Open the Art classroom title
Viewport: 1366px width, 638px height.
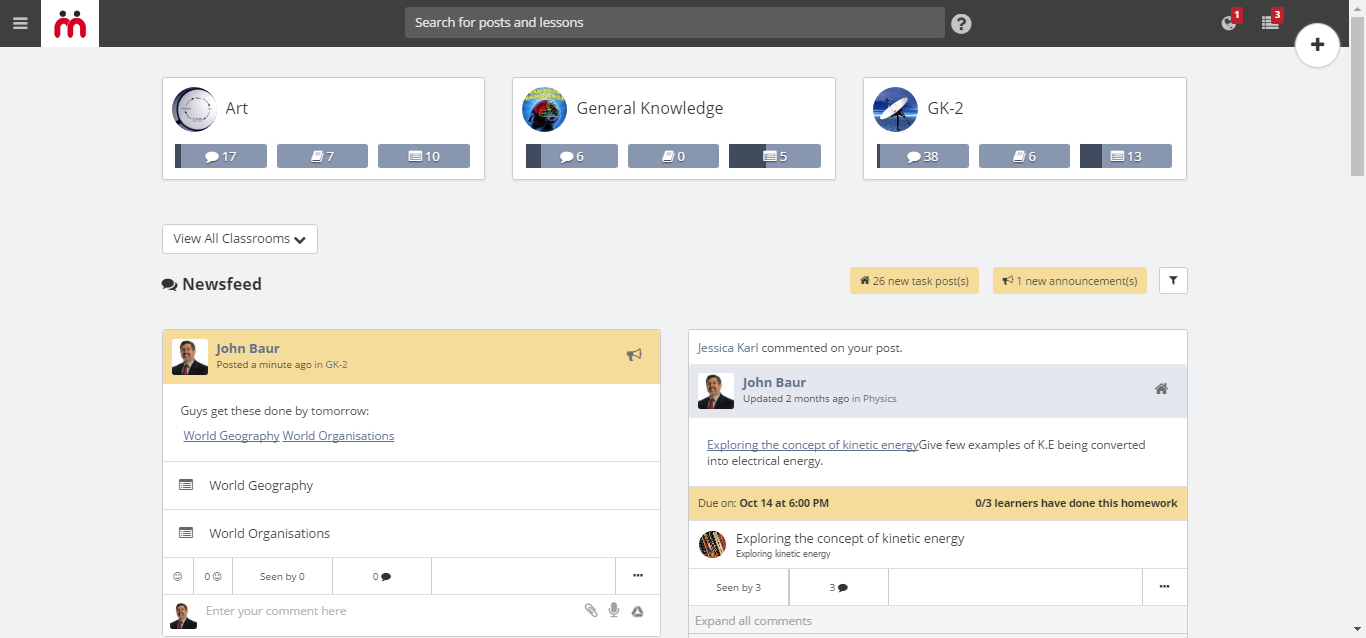click(237, 108)
